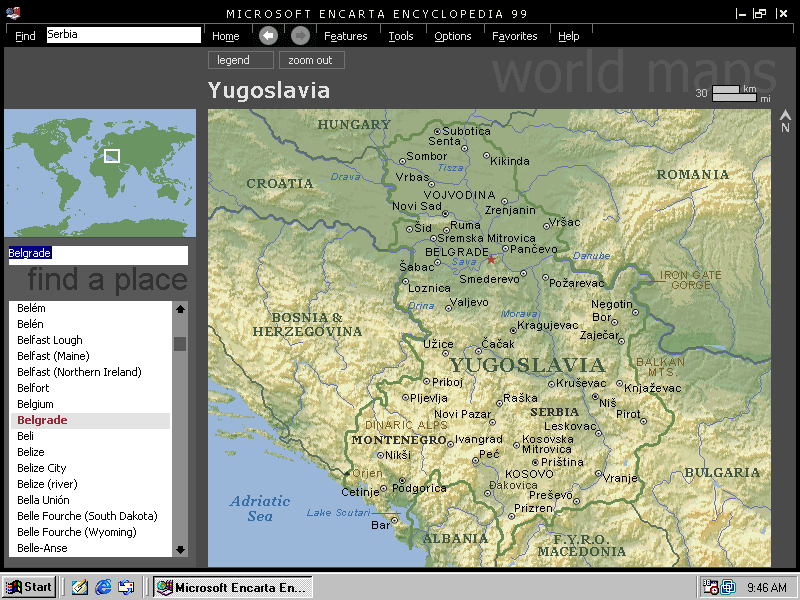Click the Subotica city label
Image resolution: width=800 pixels, height=600 pixels.
tap(466, 131)
